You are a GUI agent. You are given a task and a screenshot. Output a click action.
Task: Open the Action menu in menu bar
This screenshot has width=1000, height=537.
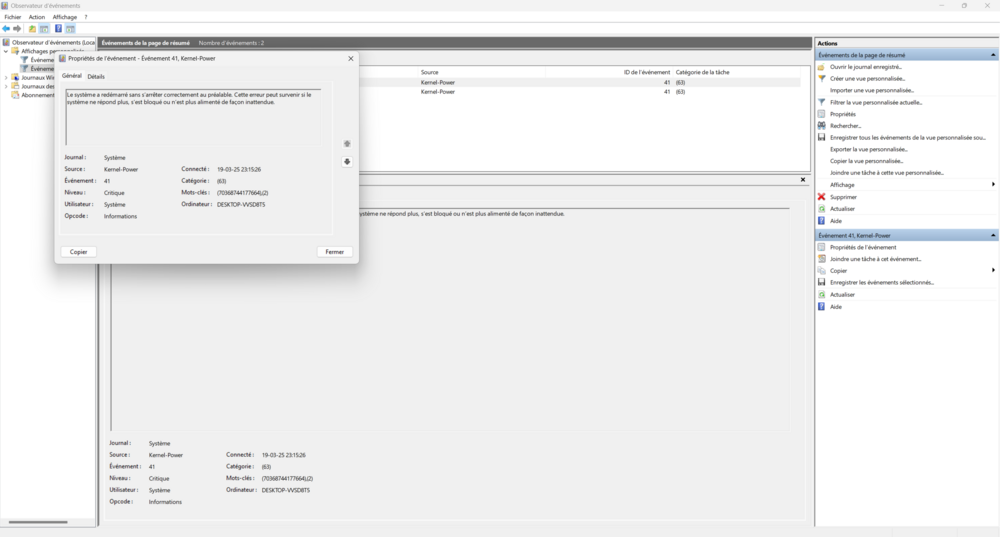[x=37, y=17]
